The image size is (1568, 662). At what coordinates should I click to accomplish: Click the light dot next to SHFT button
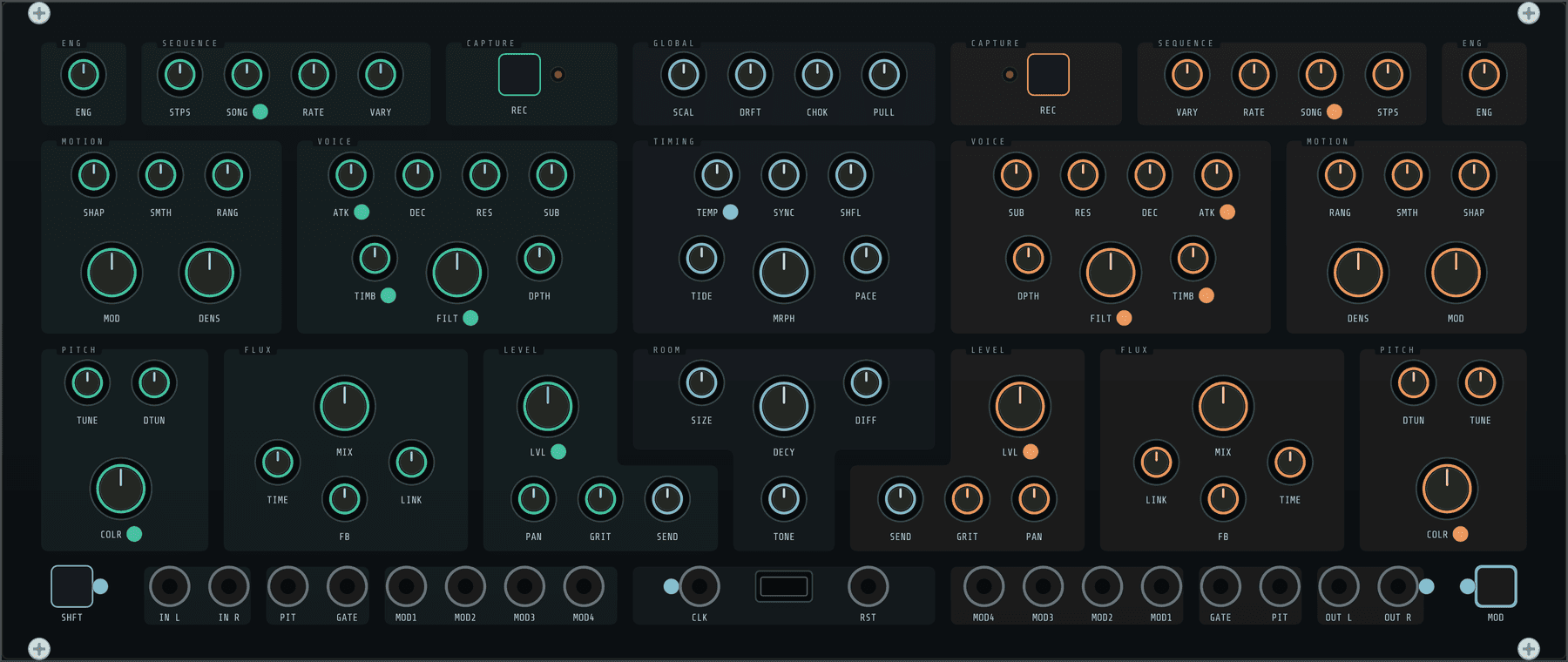(x=100, y=586)
